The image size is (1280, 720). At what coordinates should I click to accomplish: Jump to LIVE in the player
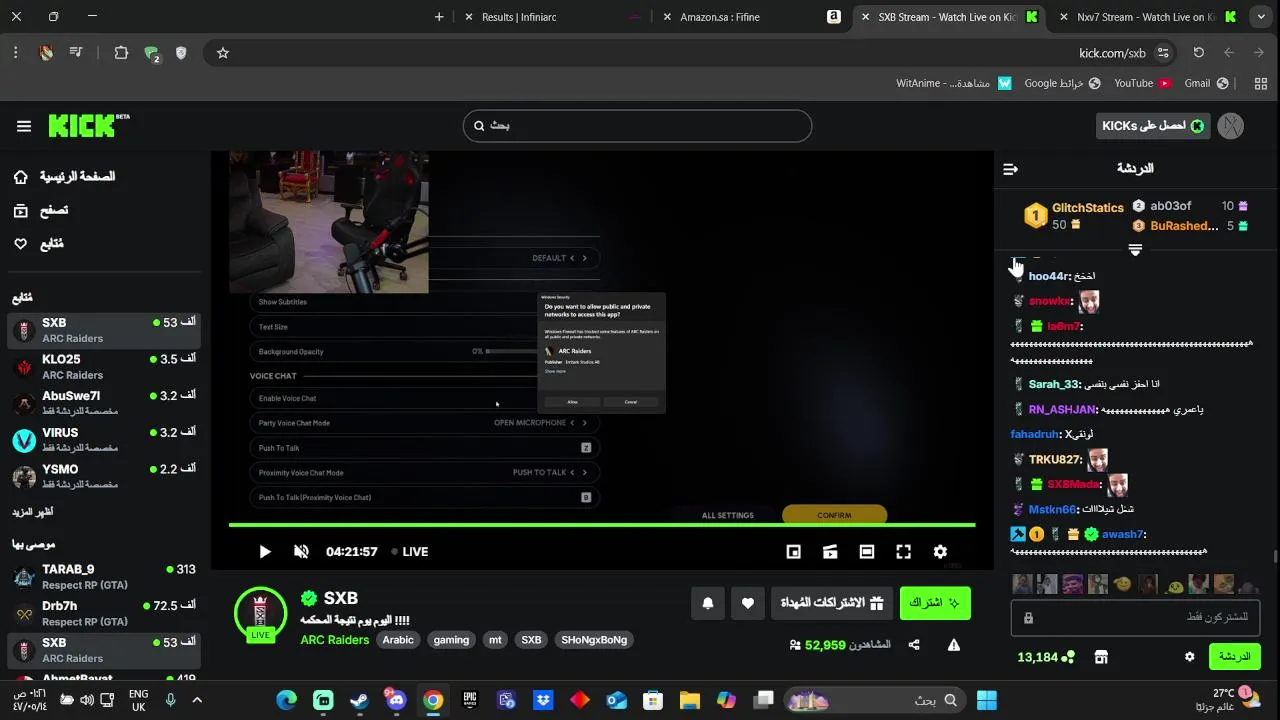(410, 552)
